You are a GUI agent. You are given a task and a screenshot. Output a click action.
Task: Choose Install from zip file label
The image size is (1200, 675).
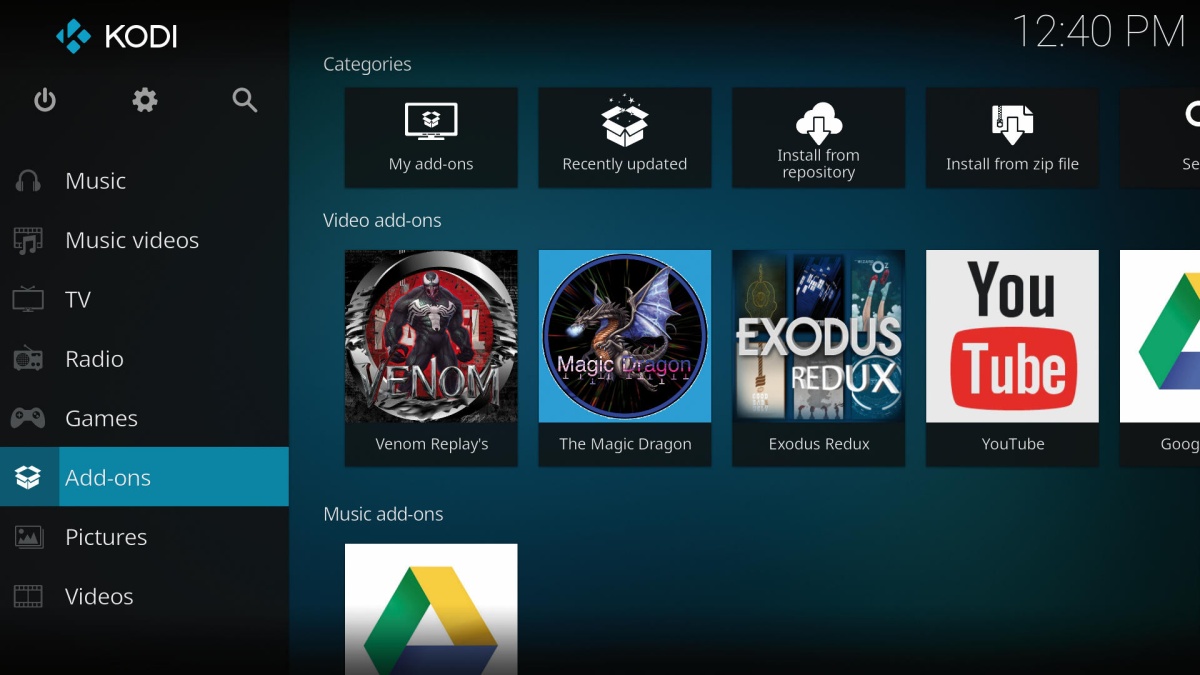click(1013, 164)
